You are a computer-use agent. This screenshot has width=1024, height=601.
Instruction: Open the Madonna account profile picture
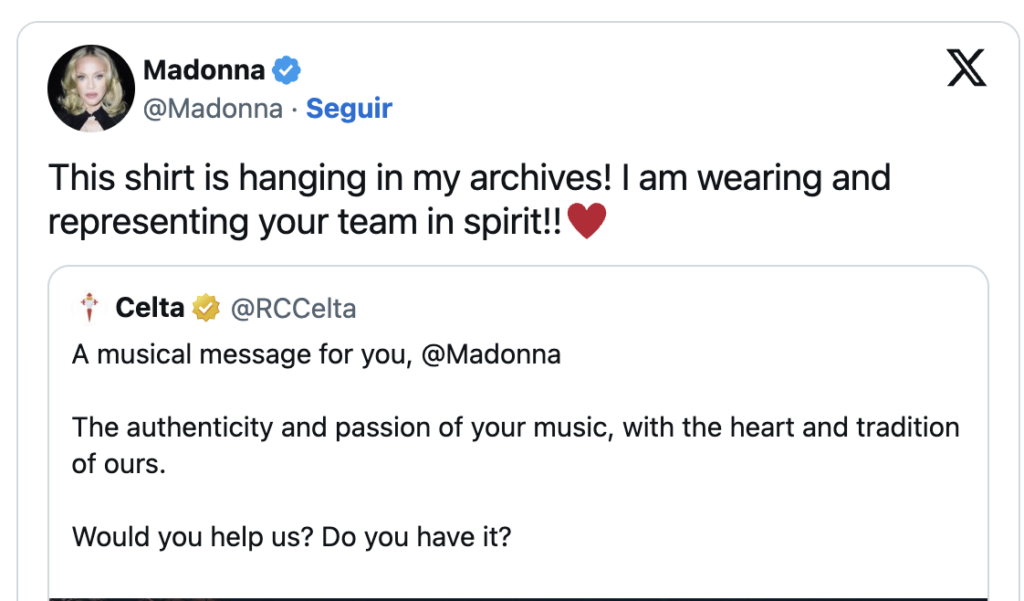click(x=91, y=88)
